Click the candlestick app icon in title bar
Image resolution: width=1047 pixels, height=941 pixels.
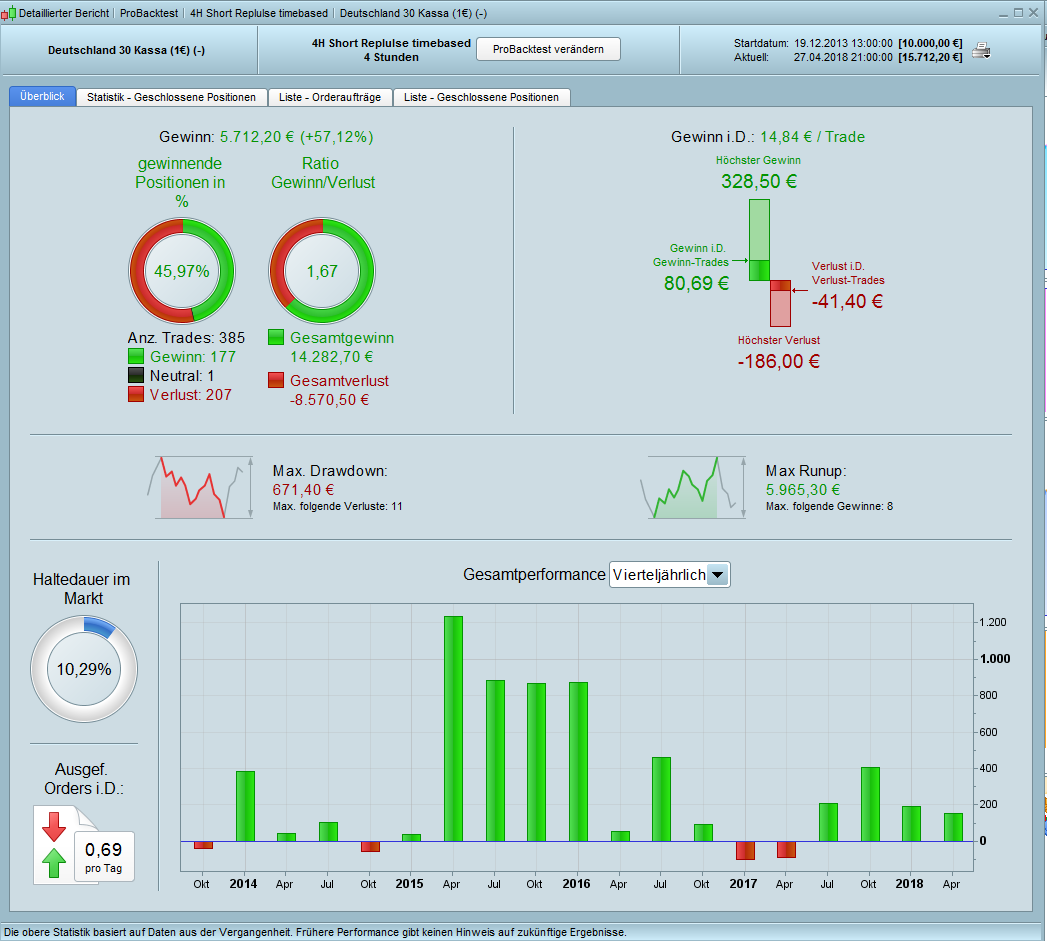pos(8,13)
